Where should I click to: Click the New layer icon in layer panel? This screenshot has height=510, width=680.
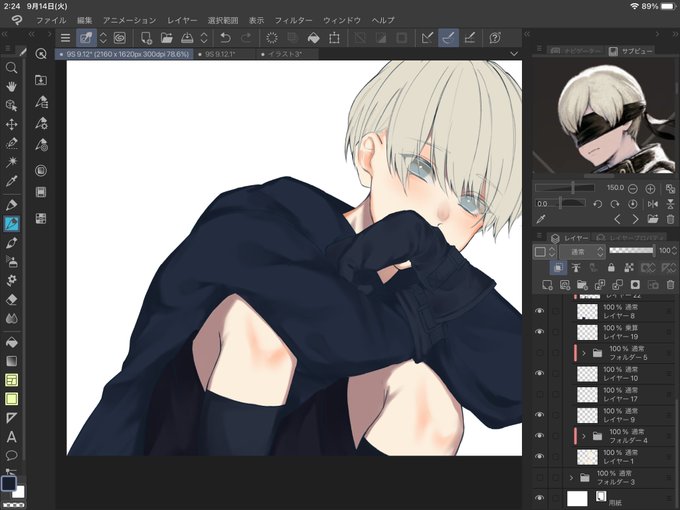pyautogui.click(x=547, y=285)
